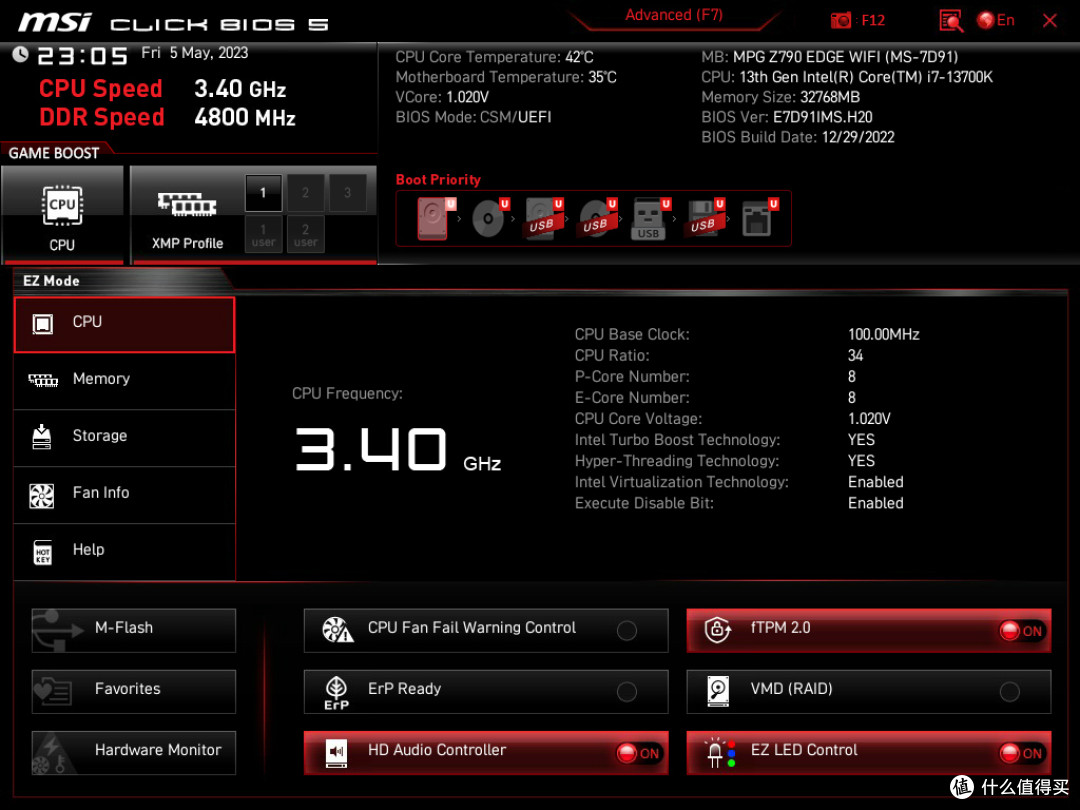Click the clock icon next to time
1080x810 pixels.
20,54
